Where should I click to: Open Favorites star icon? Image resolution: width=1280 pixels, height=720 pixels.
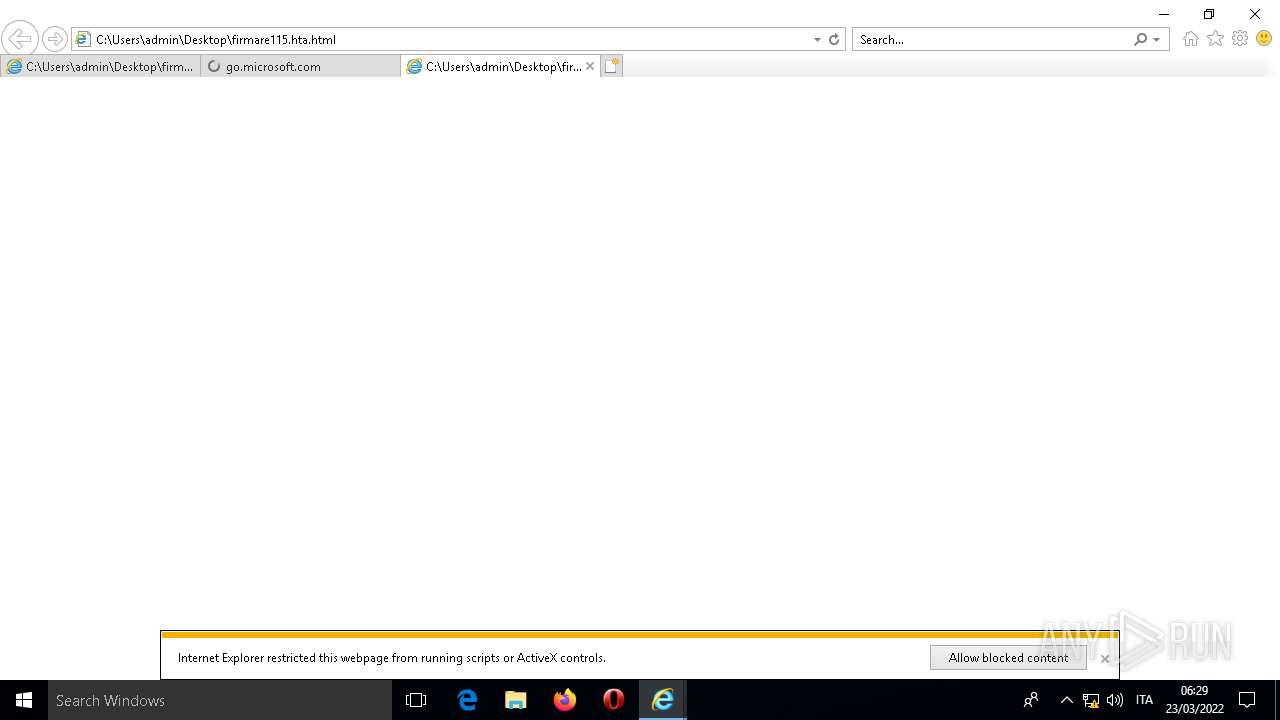(x=1215, y=39)
